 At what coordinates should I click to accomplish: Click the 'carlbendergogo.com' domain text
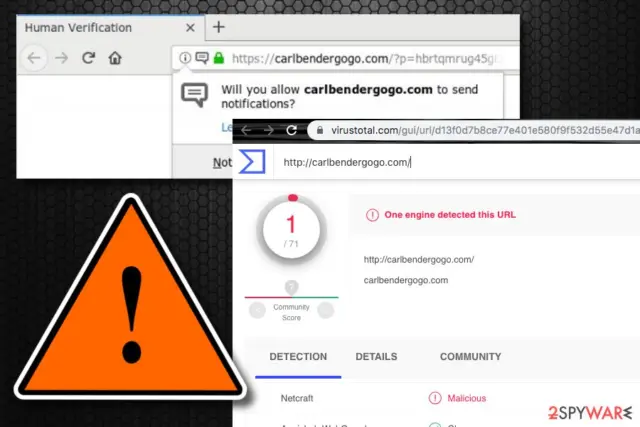(406, 280)
